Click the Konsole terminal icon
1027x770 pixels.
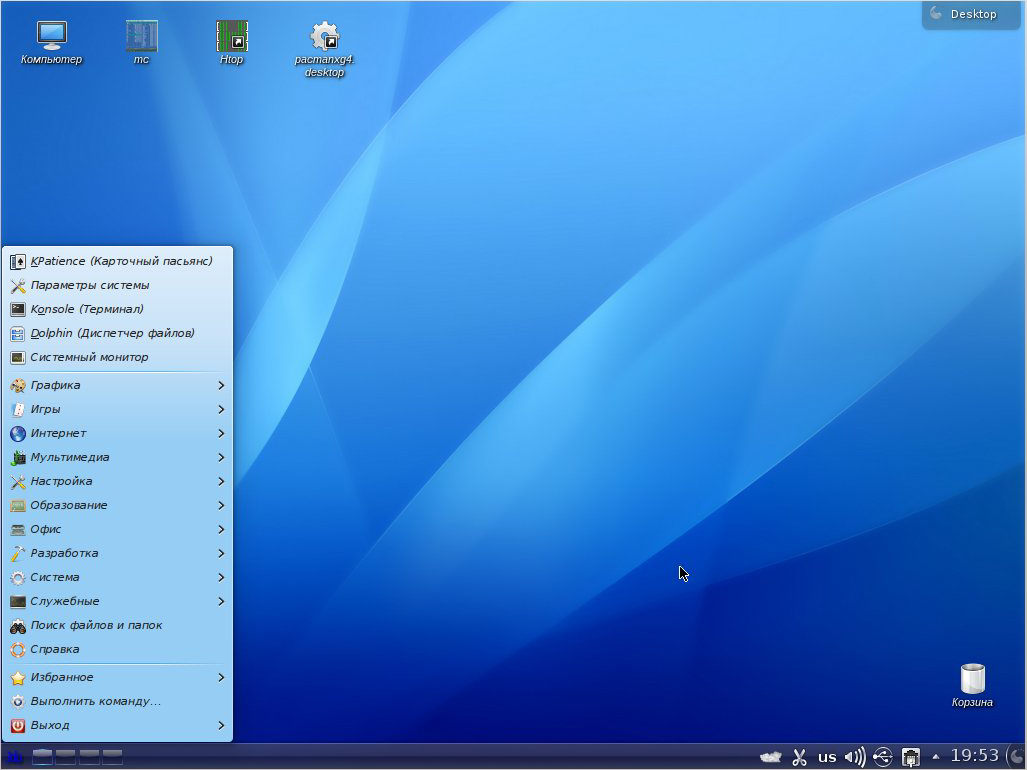18,310
